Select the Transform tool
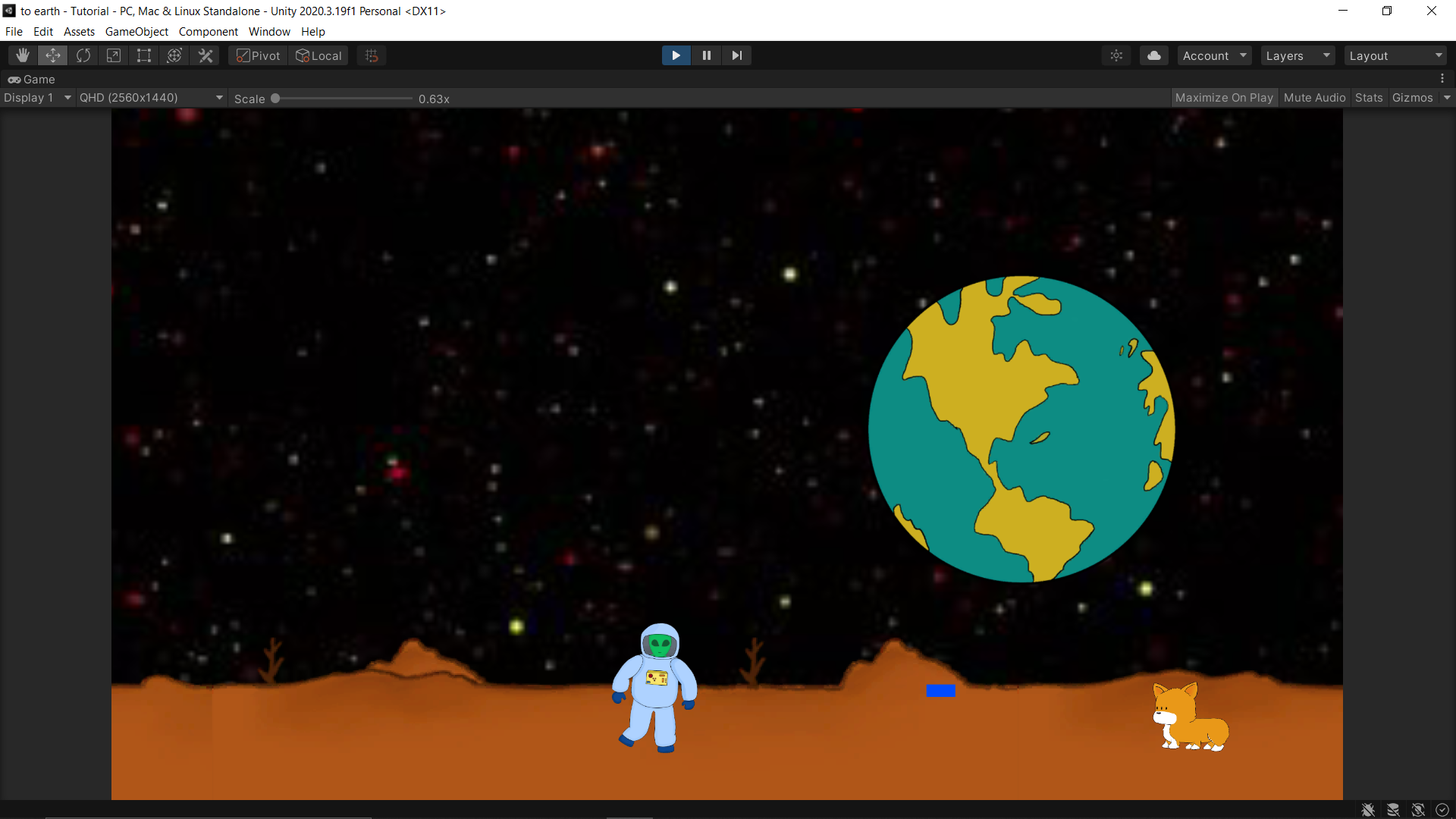The width and height of the screenshot is (1456, 819). (174, 55)
